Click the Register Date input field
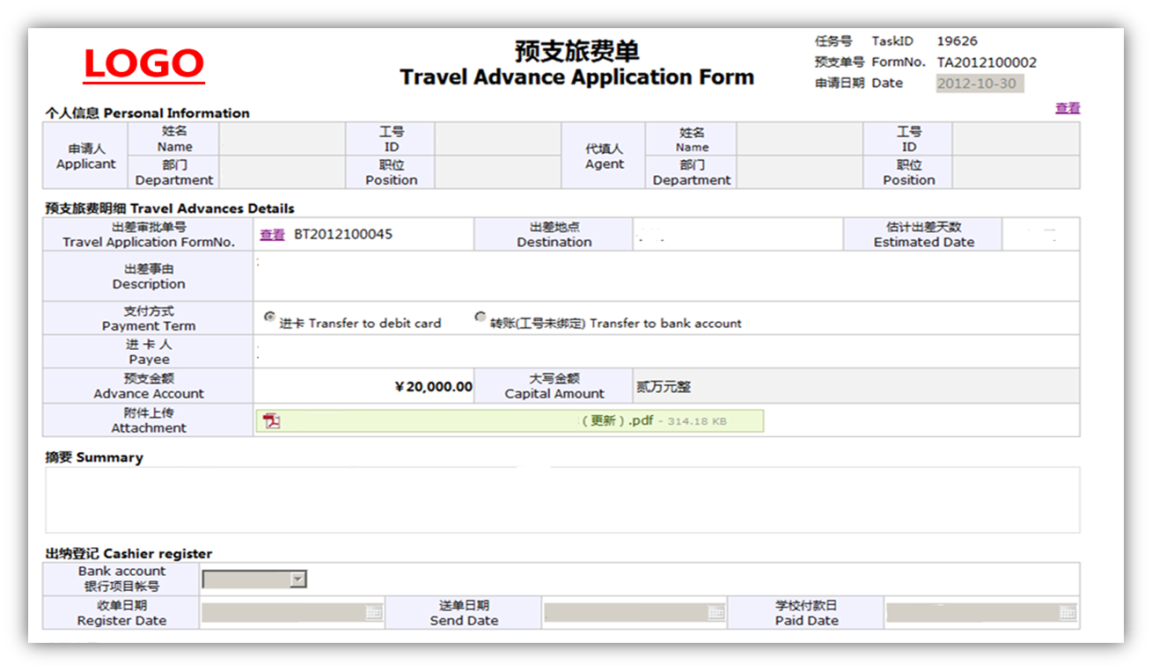This screenshot has width=1152, height=671. (284, 612)
